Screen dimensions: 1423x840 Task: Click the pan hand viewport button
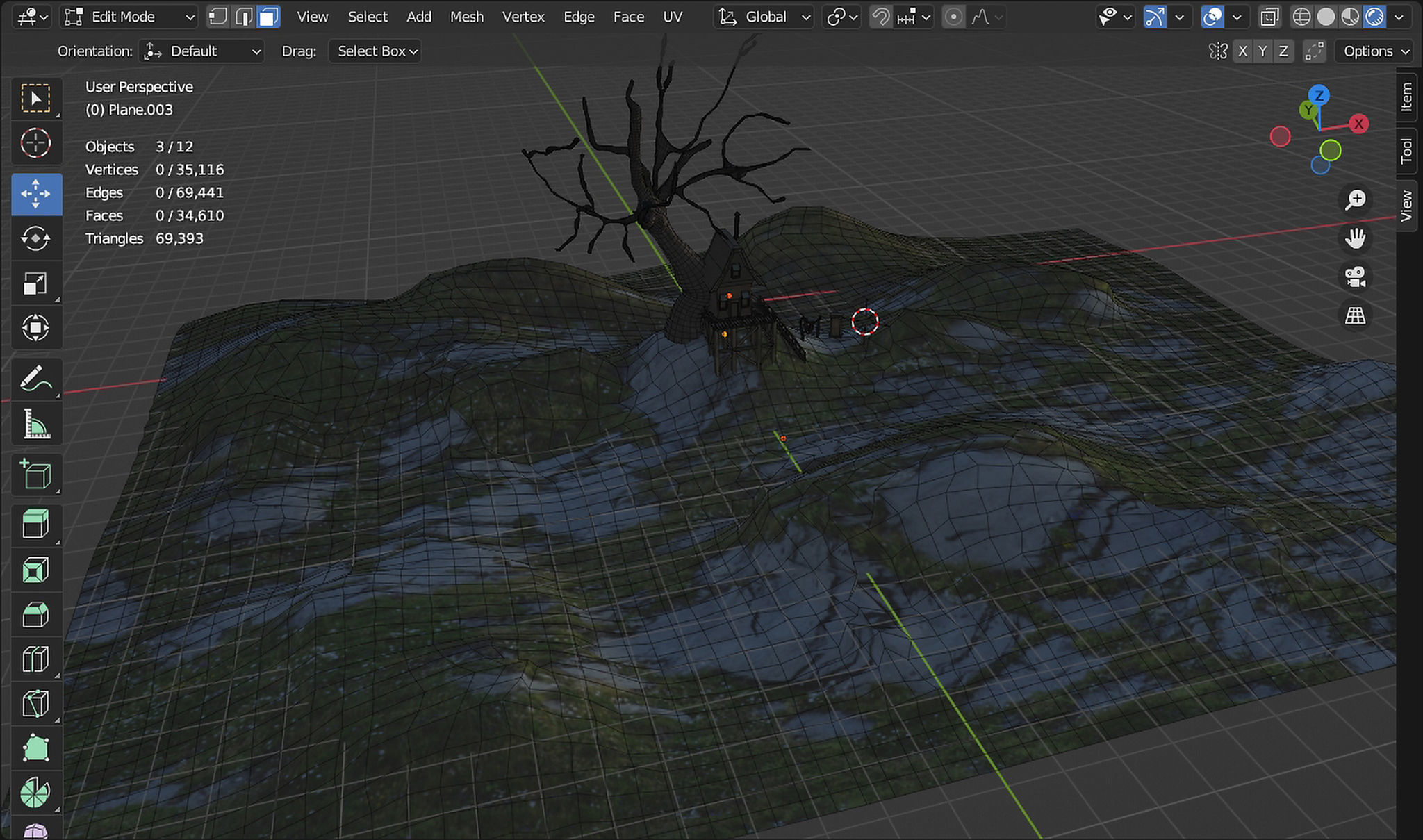1355,238
